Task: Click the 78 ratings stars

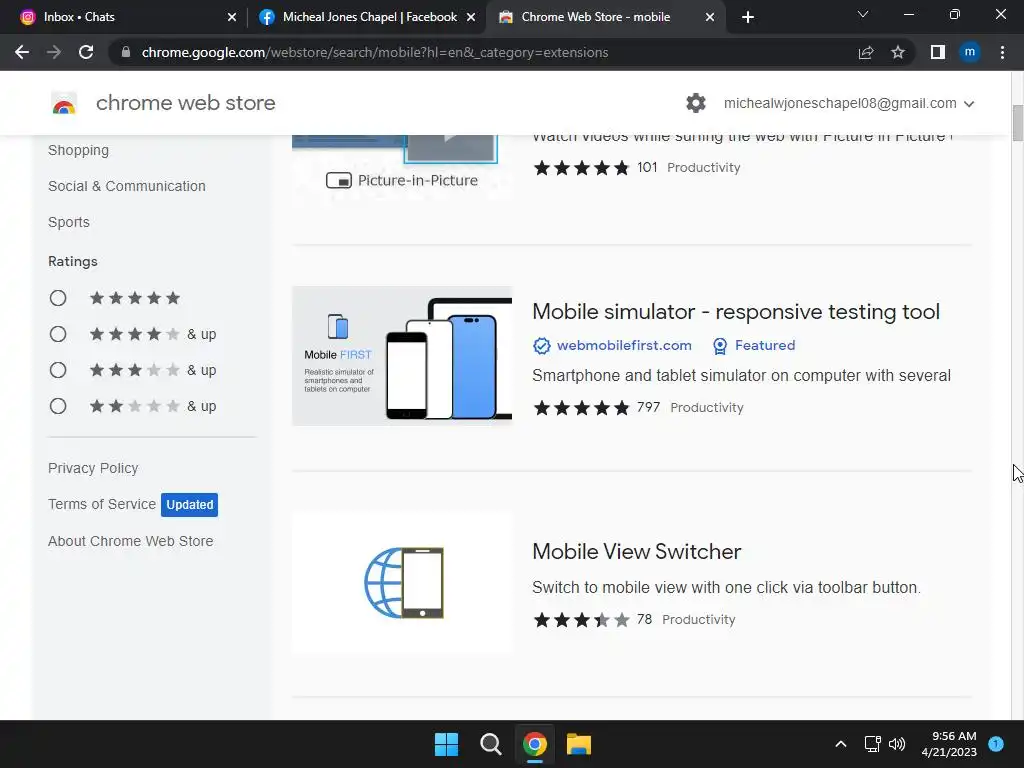Action: click(581, 620)
